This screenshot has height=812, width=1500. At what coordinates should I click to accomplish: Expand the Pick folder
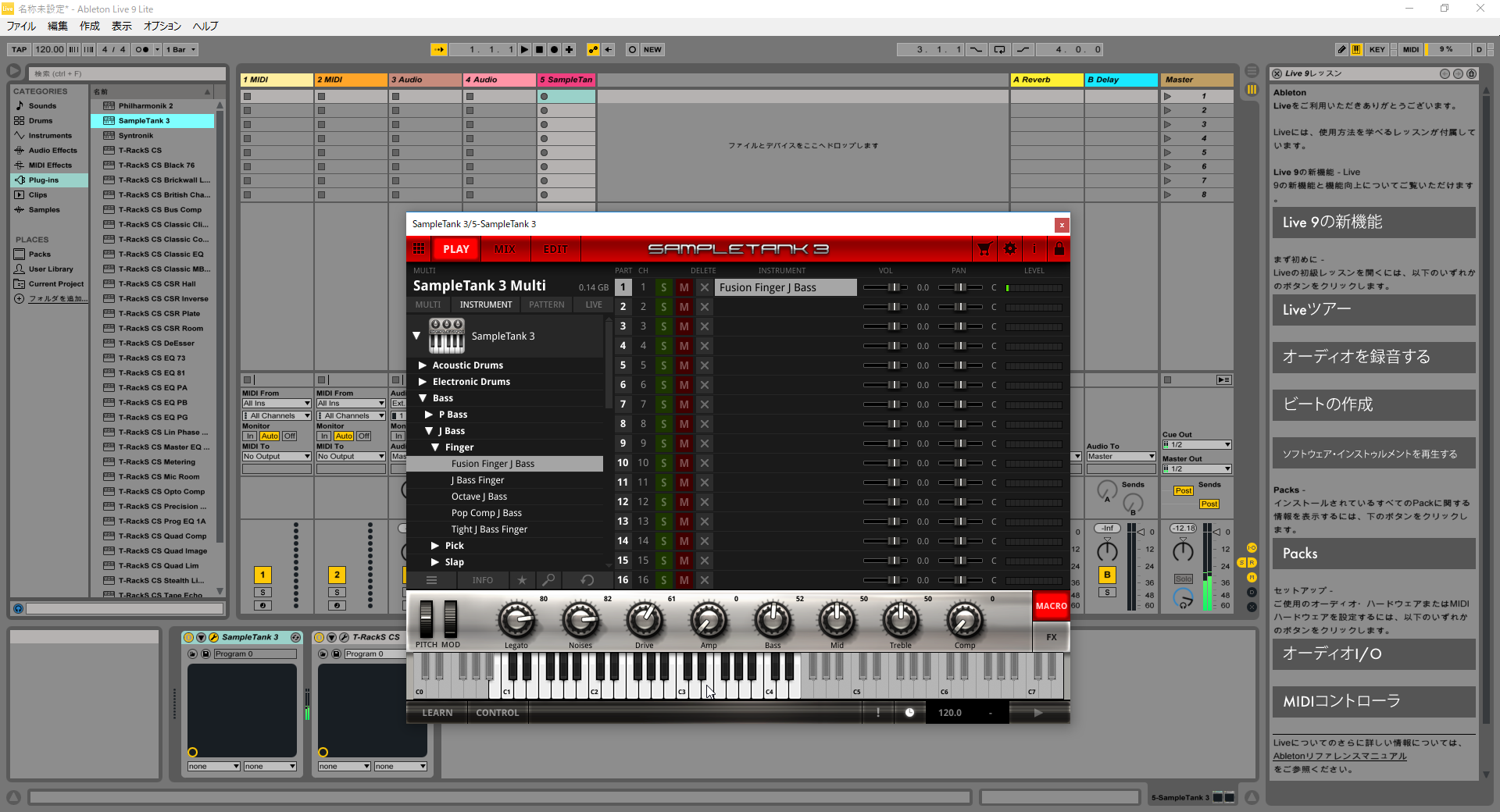tap(435, 546)
